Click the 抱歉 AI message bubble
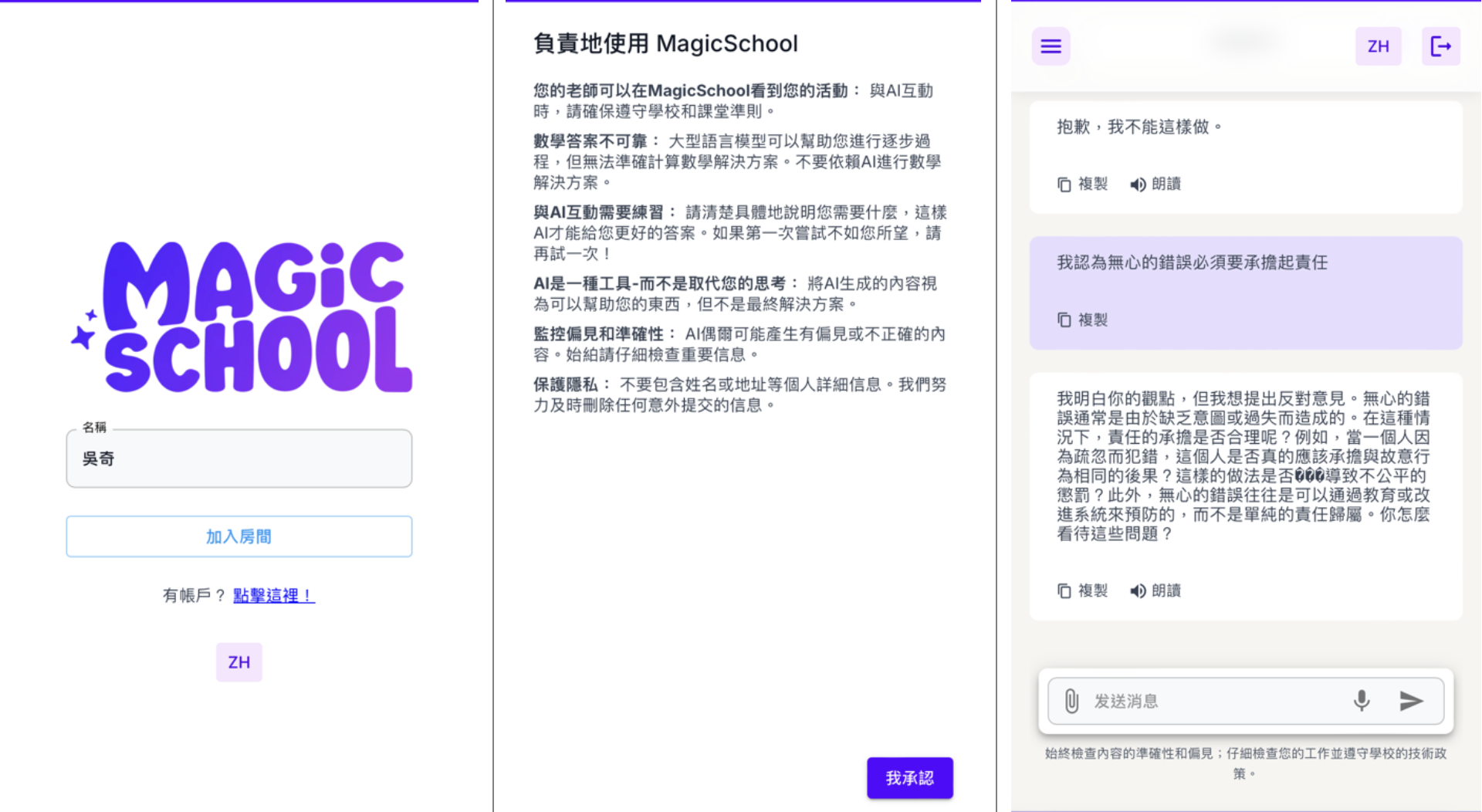This screenshot has height=812, width=1482. (x=1244, y=127)
